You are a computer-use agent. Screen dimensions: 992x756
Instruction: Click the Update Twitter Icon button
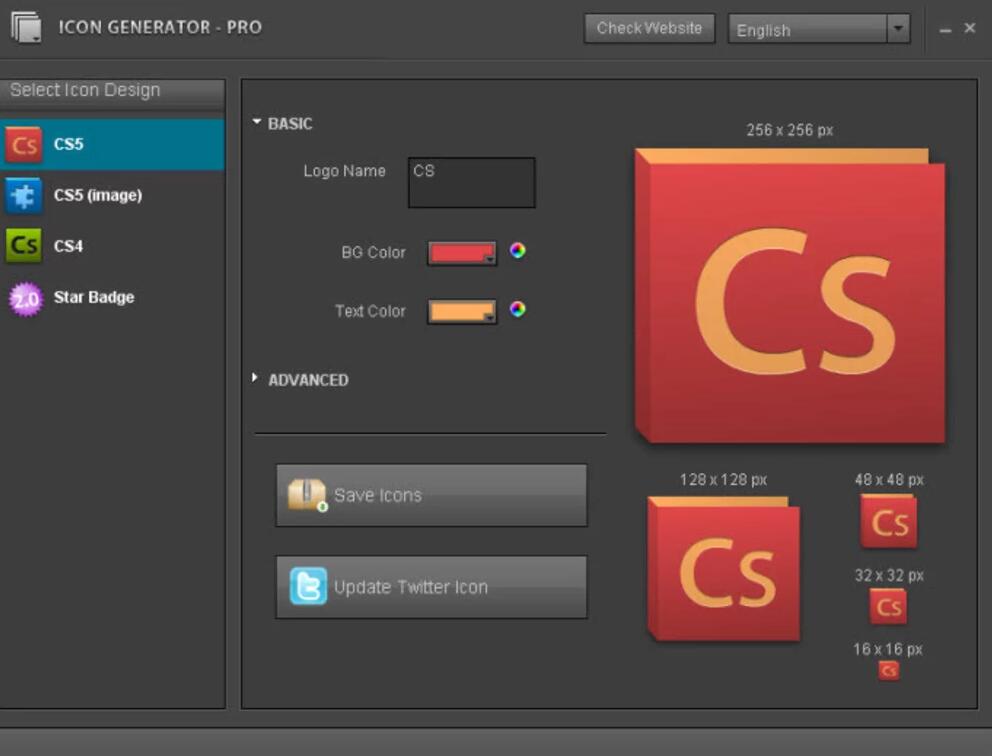[x=431, y=587]
